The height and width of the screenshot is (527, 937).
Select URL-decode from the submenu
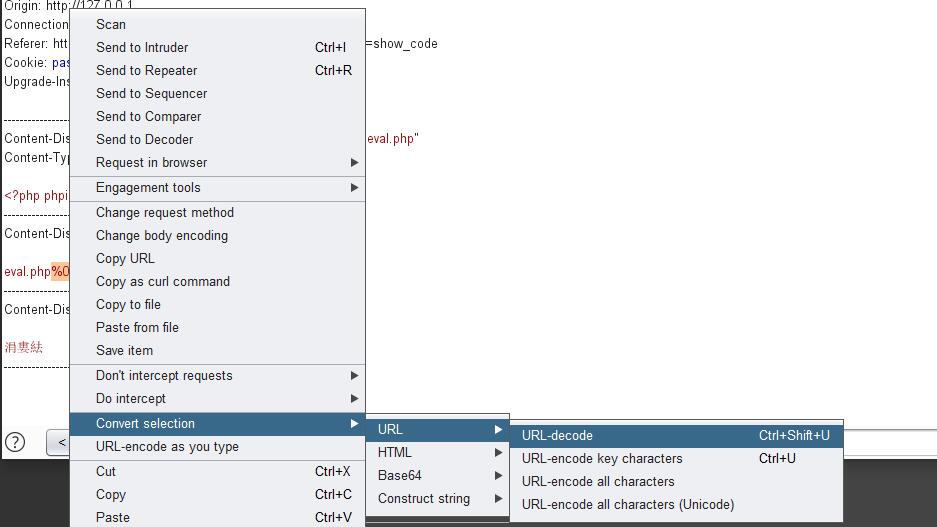coord(557,435)
